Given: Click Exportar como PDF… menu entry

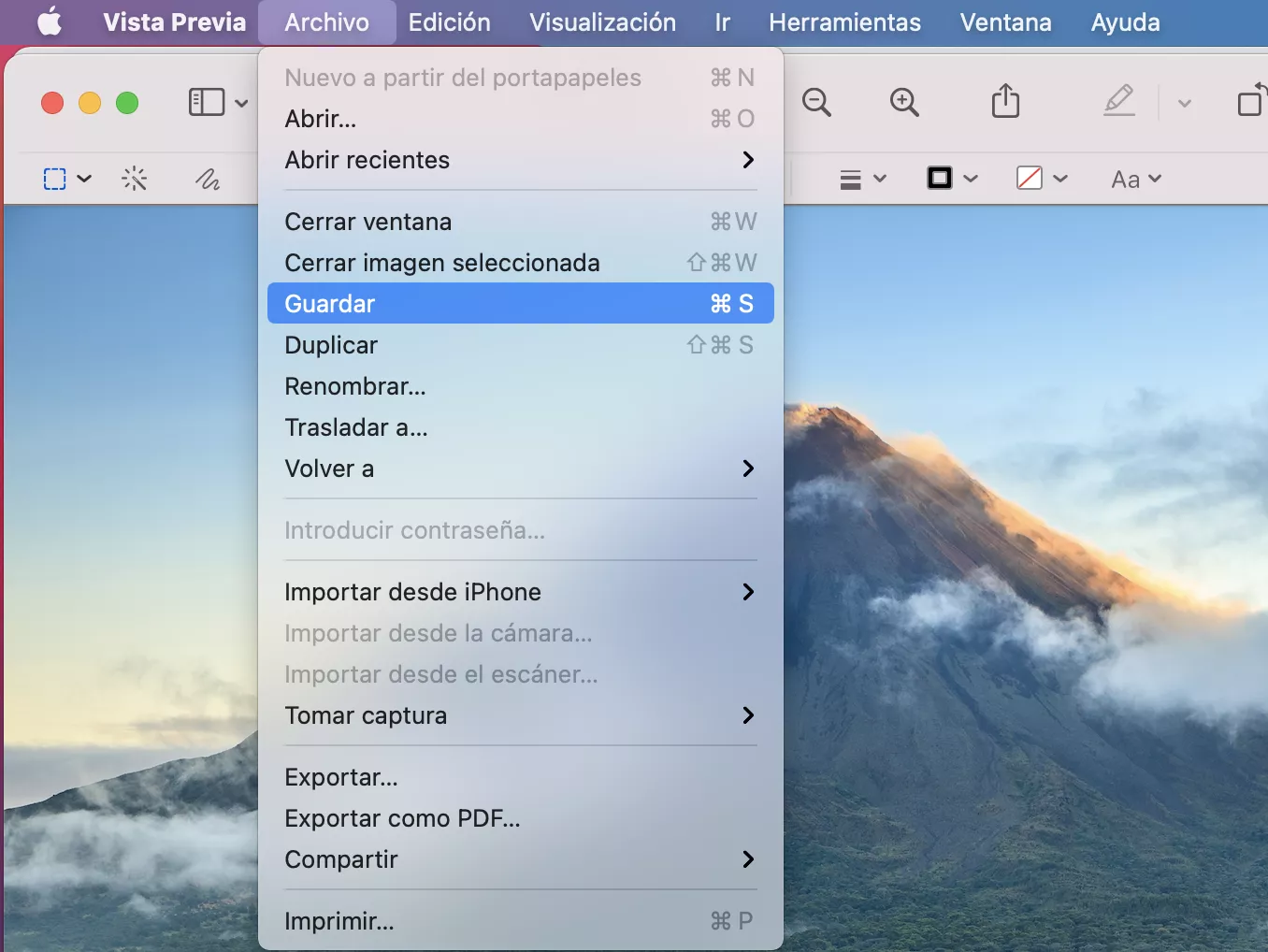Looking at the screenshot, I should pyautogui.click(x=402, y=818).
